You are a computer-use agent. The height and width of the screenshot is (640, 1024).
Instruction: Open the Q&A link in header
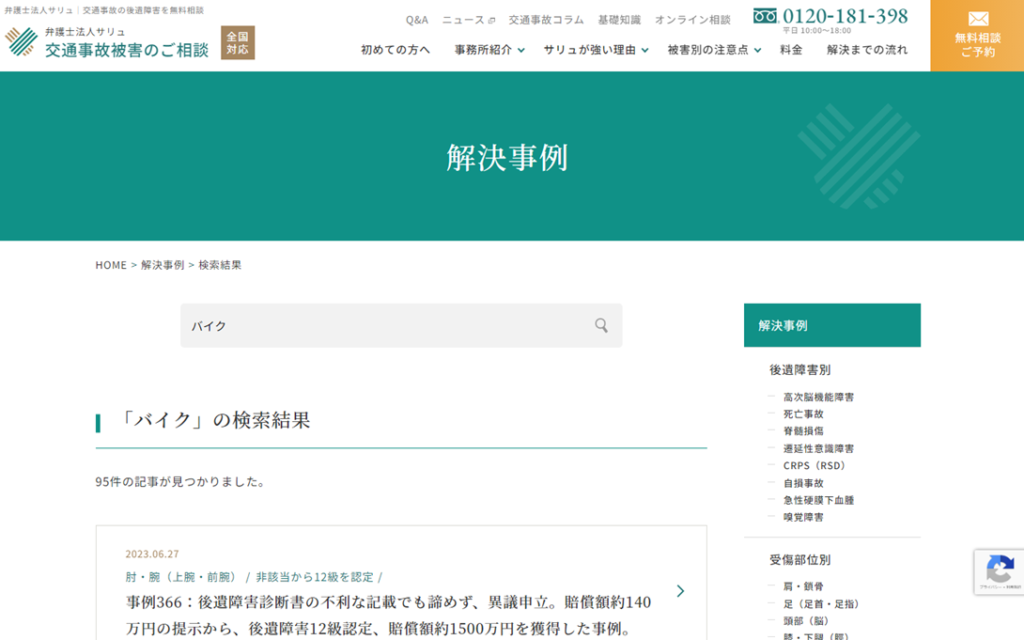point(416,20)
